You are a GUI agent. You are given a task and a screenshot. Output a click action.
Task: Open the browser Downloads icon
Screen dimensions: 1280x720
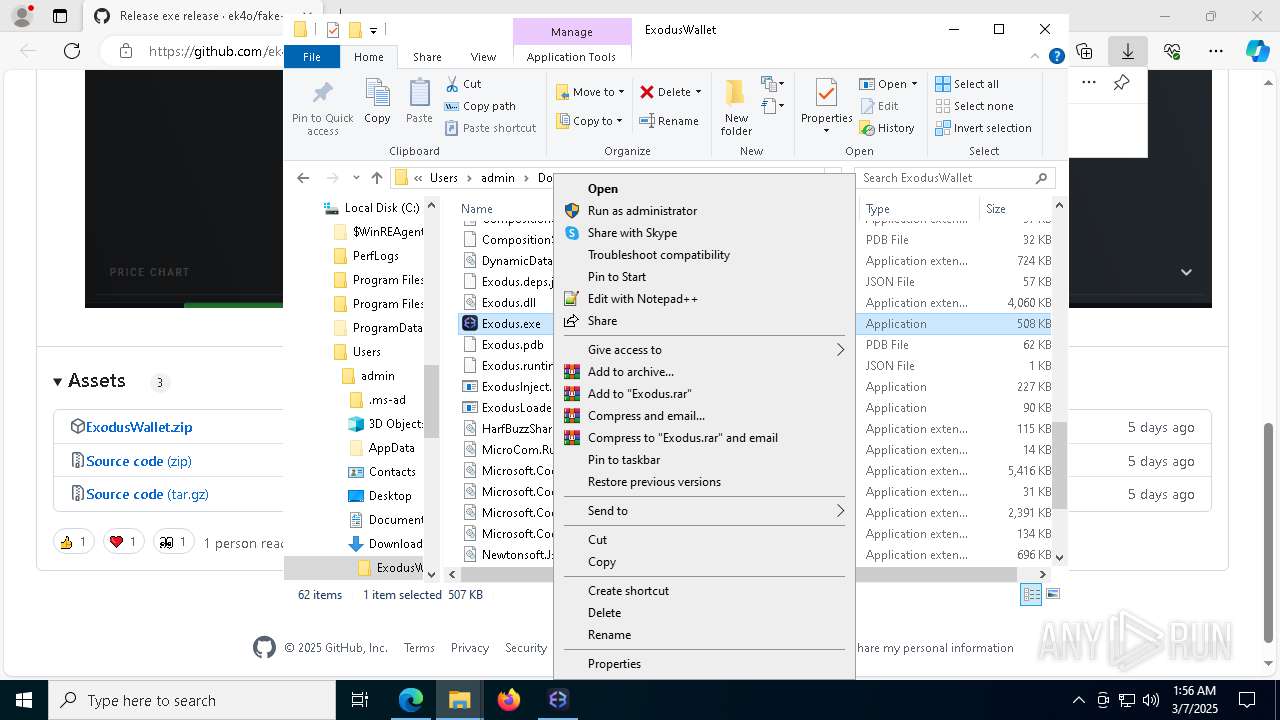click(x=1128, y=51)
